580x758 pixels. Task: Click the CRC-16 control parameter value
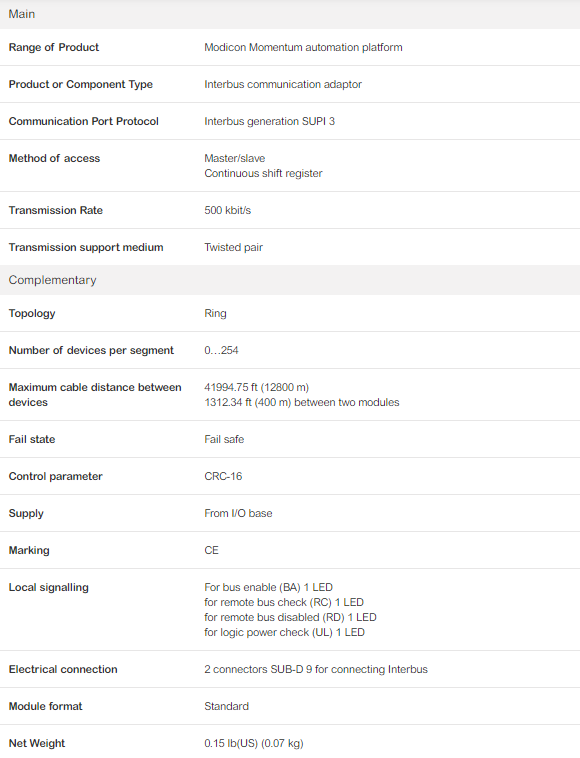[223, 476]
